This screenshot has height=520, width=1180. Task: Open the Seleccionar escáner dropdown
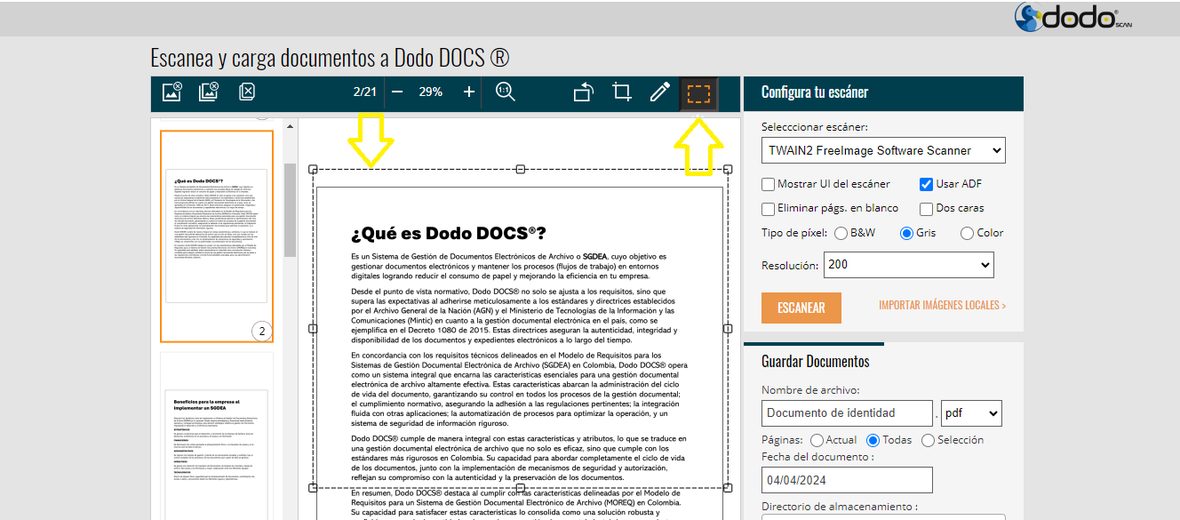[x=883, y=151]
